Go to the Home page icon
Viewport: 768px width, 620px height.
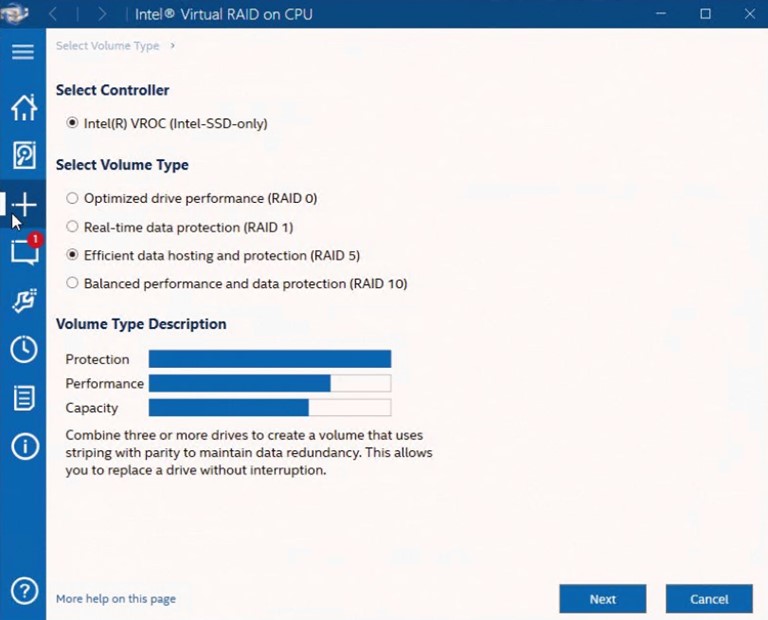point(24,107)
